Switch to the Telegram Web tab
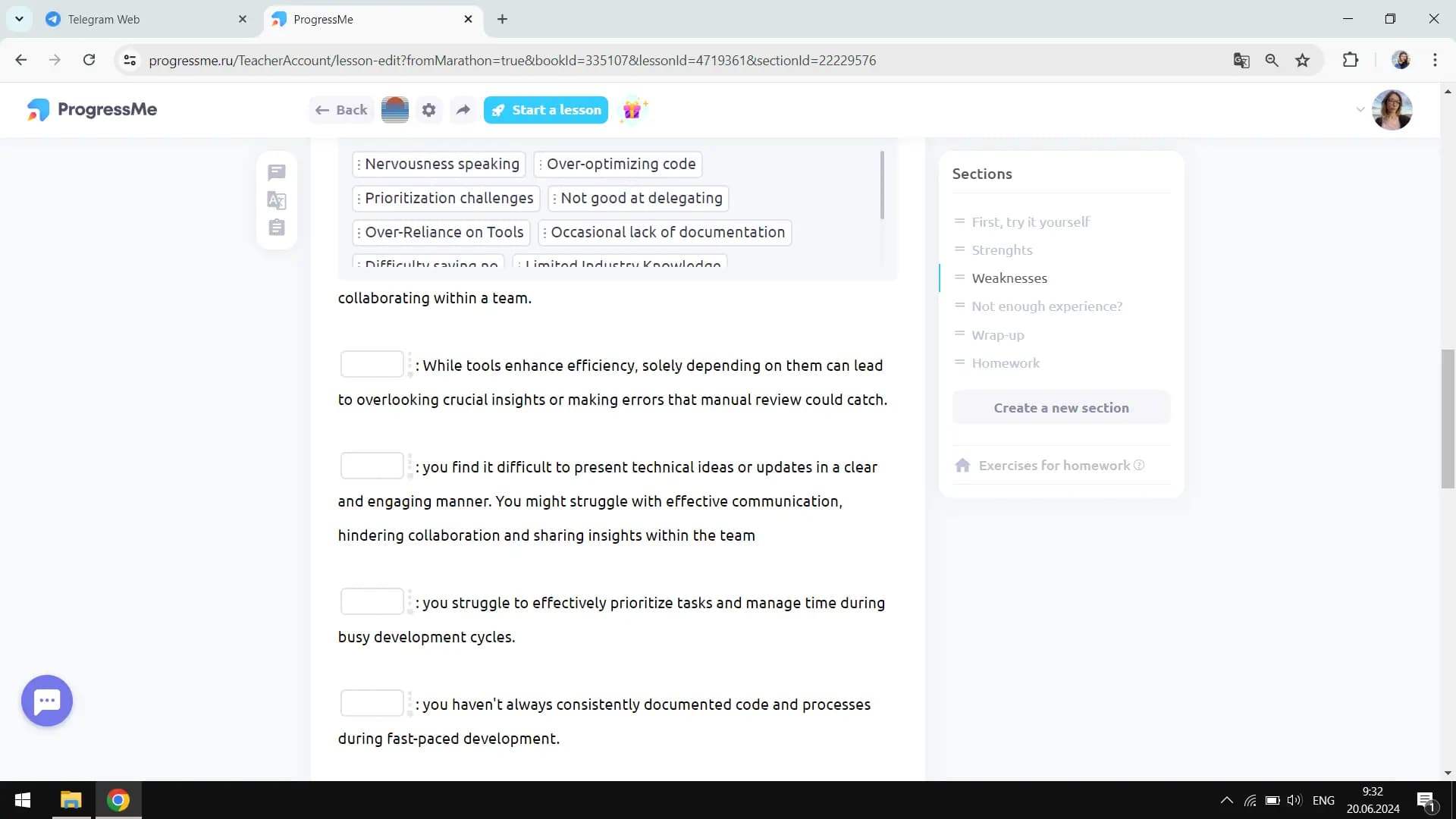The image size is (1456, 819). click(x=104, y=20)
